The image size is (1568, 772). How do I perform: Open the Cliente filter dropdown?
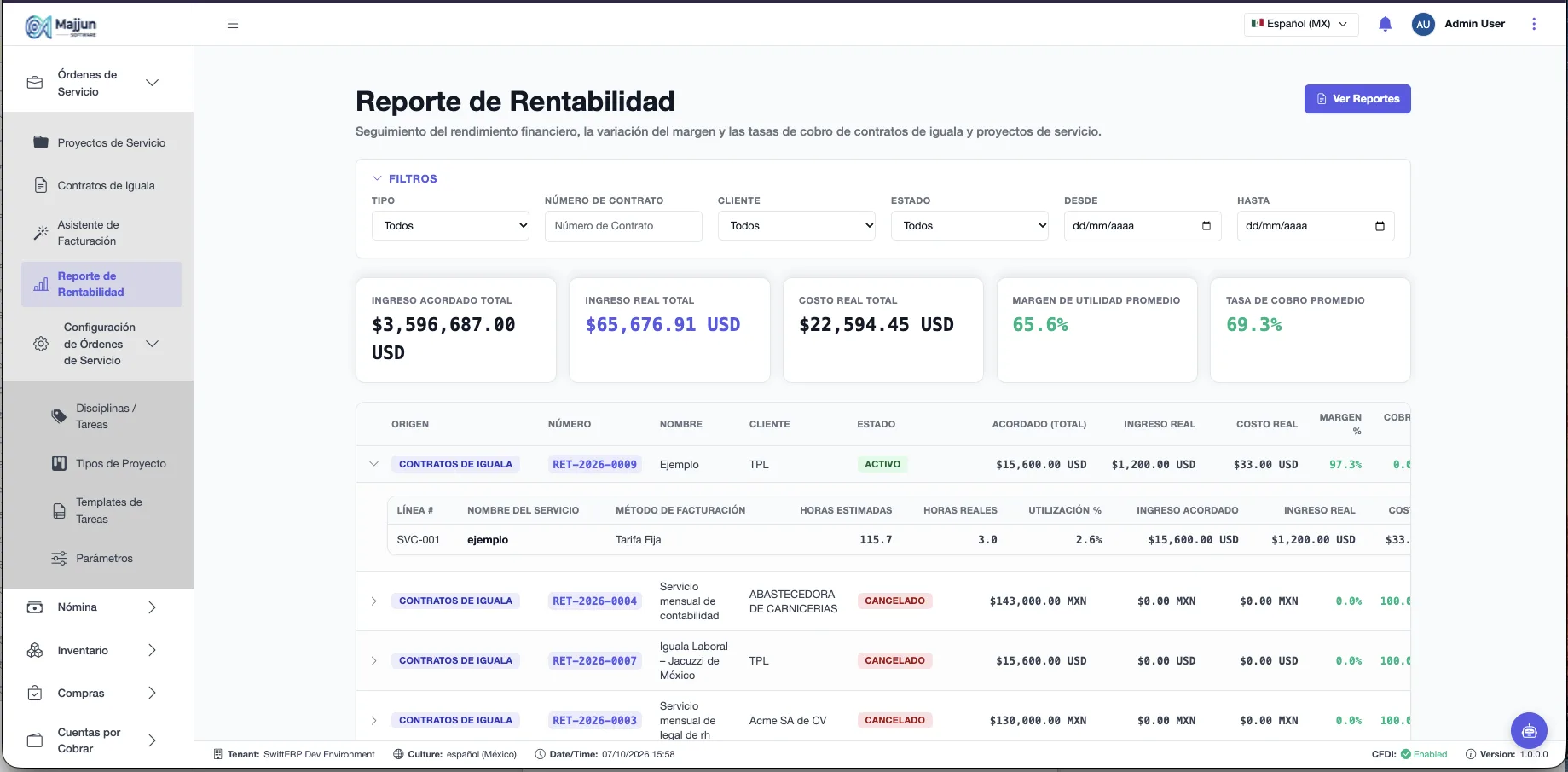tap(796, 226)
